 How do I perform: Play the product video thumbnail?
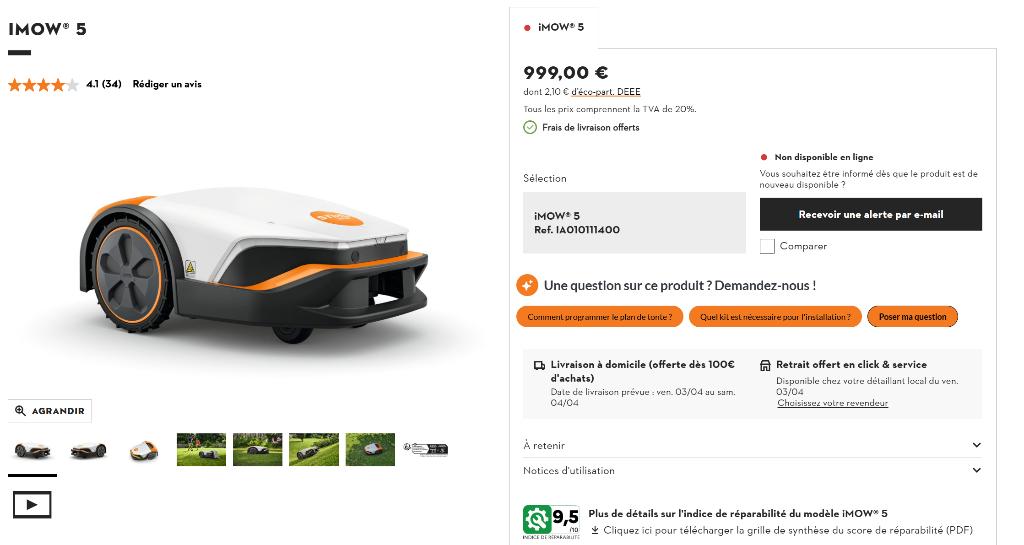point(32,505)
